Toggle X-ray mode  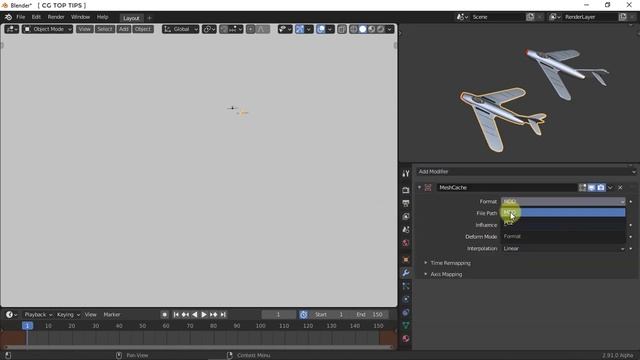342,29
